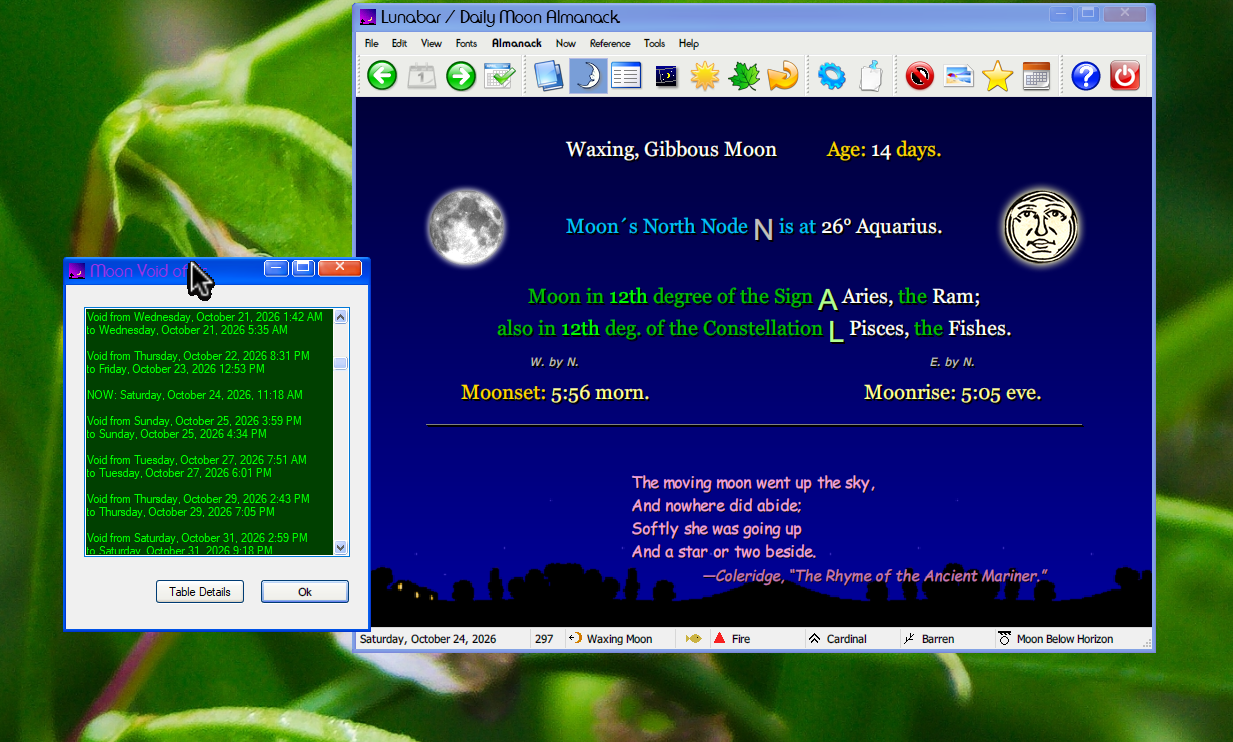Open the Help menu
Viewport: 1233px width, 742px height.
tap(689, 44)
